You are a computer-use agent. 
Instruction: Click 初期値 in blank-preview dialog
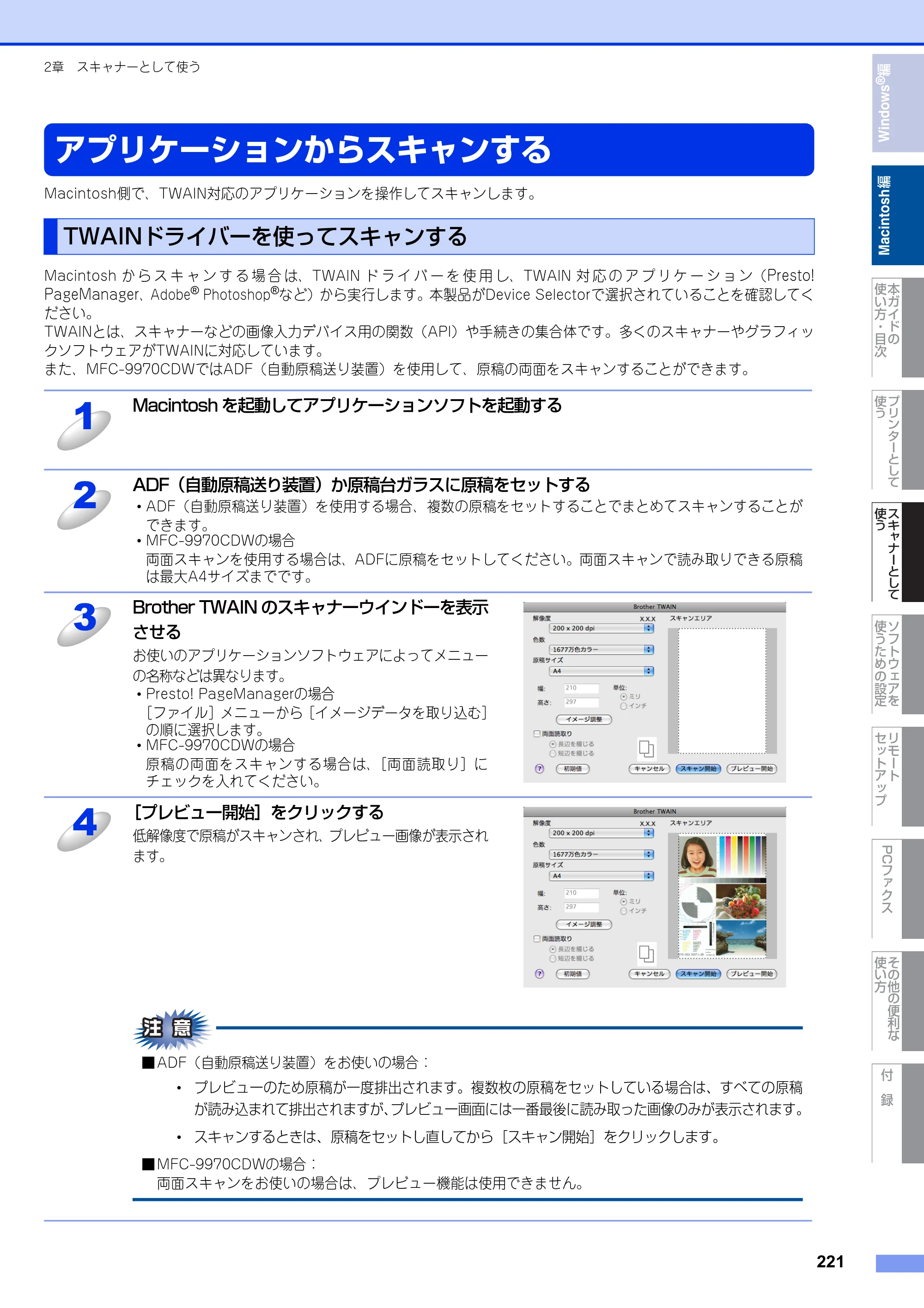(x=572, y=768)
